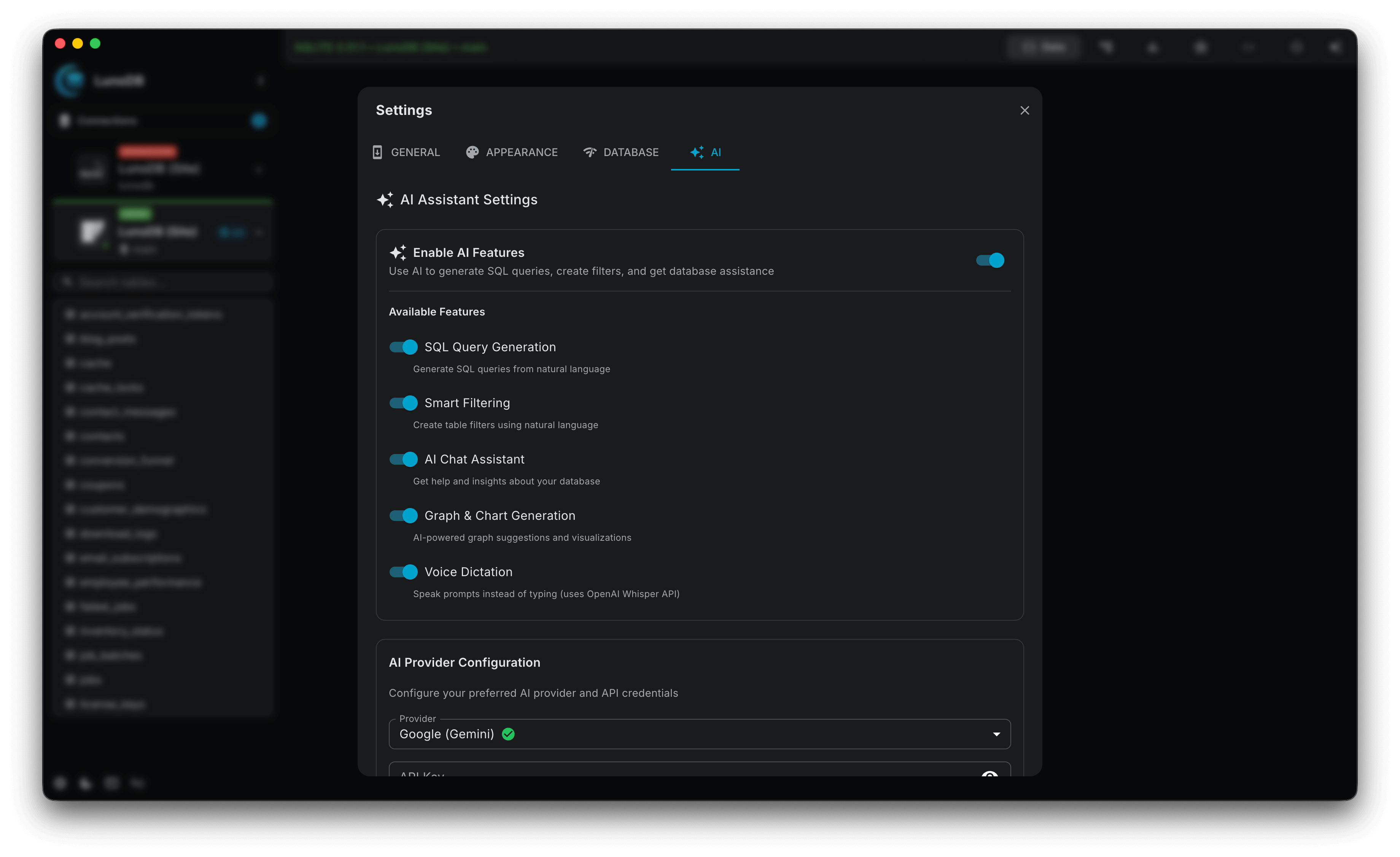This screenshot has height=857, width=1400.
Task: Click the yellow macOS minimize window button
Action: tap(78, 44)
